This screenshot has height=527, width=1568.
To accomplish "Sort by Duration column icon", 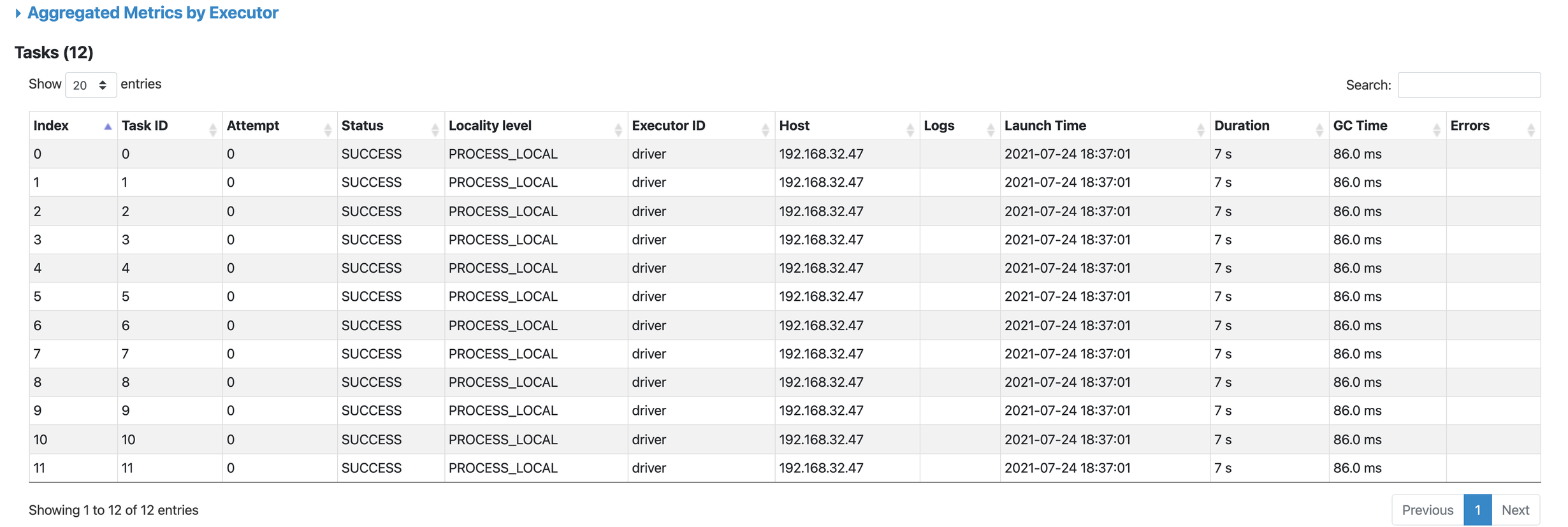I will [x=1319, y=129].
